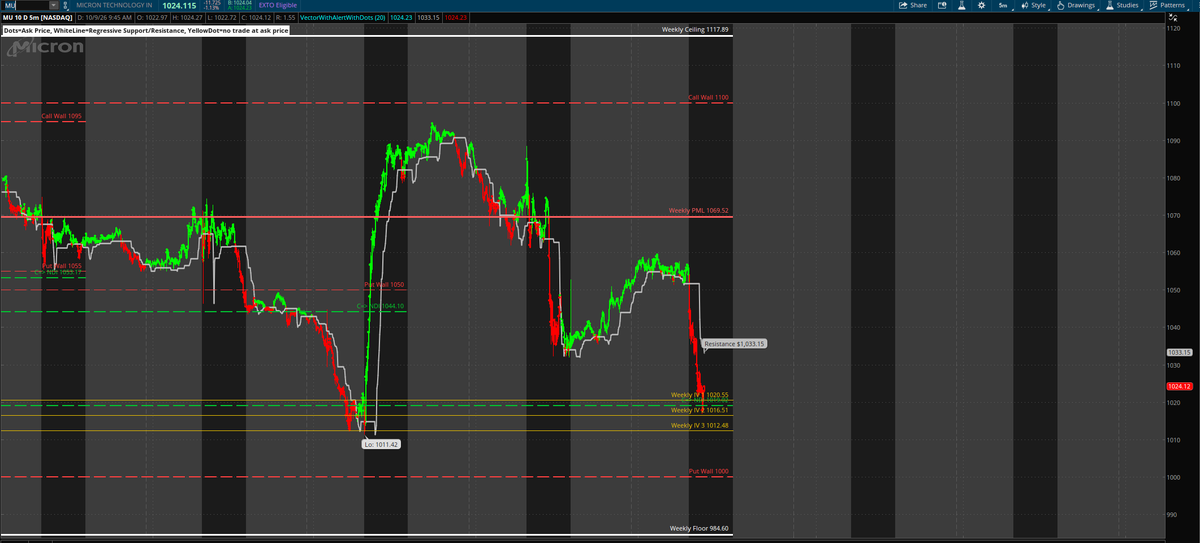The width and height of the screenshot is (1200, 543).
Task: Click the Weekly IV 2 1016.51 label
Action: pos(700,410)
